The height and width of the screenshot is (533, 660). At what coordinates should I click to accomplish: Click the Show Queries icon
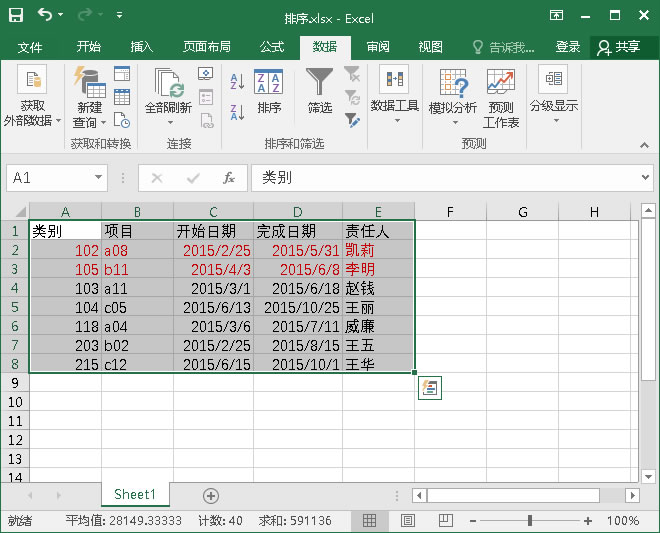click(x=122, y=74)
